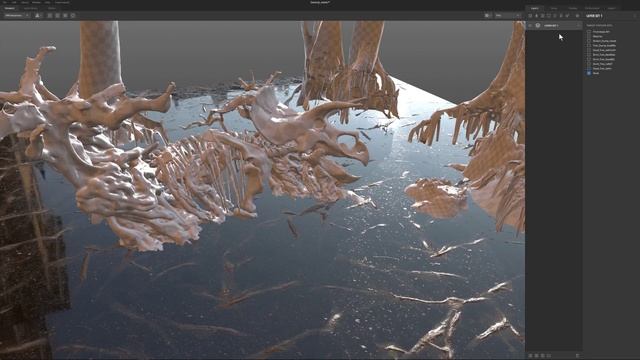The height and width of the screenshot is (360, 640).
Task: Click the LAYER SET 1 properties panel title
Action: 594,16
